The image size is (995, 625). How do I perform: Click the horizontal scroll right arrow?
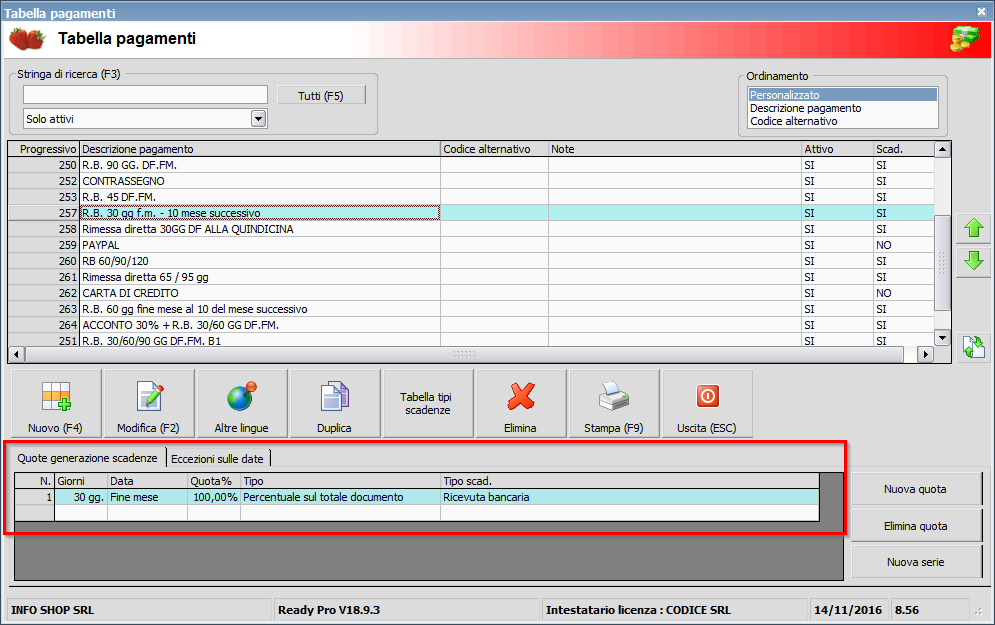click(926, 355)
